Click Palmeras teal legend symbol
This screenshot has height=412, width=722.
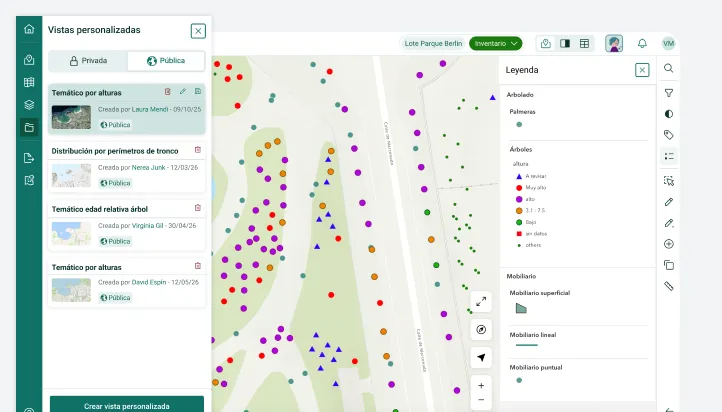click(519, 125)
